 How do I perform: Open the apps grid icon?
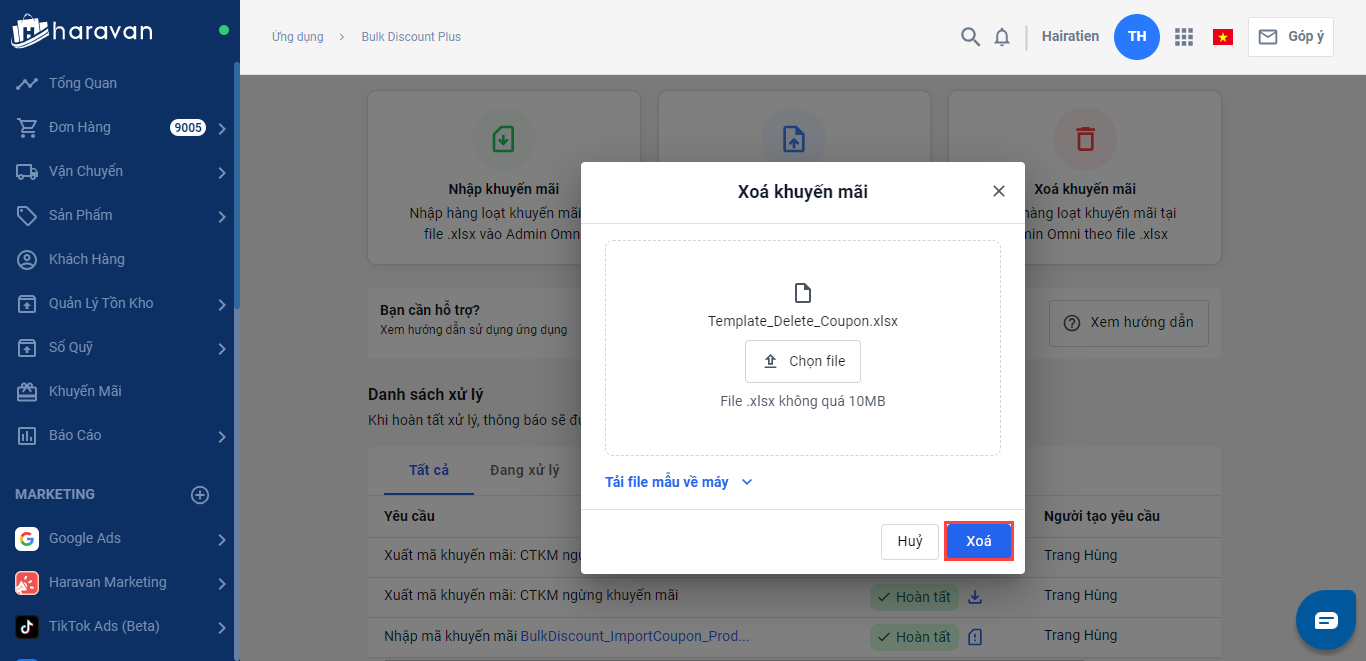[1184, 37]
